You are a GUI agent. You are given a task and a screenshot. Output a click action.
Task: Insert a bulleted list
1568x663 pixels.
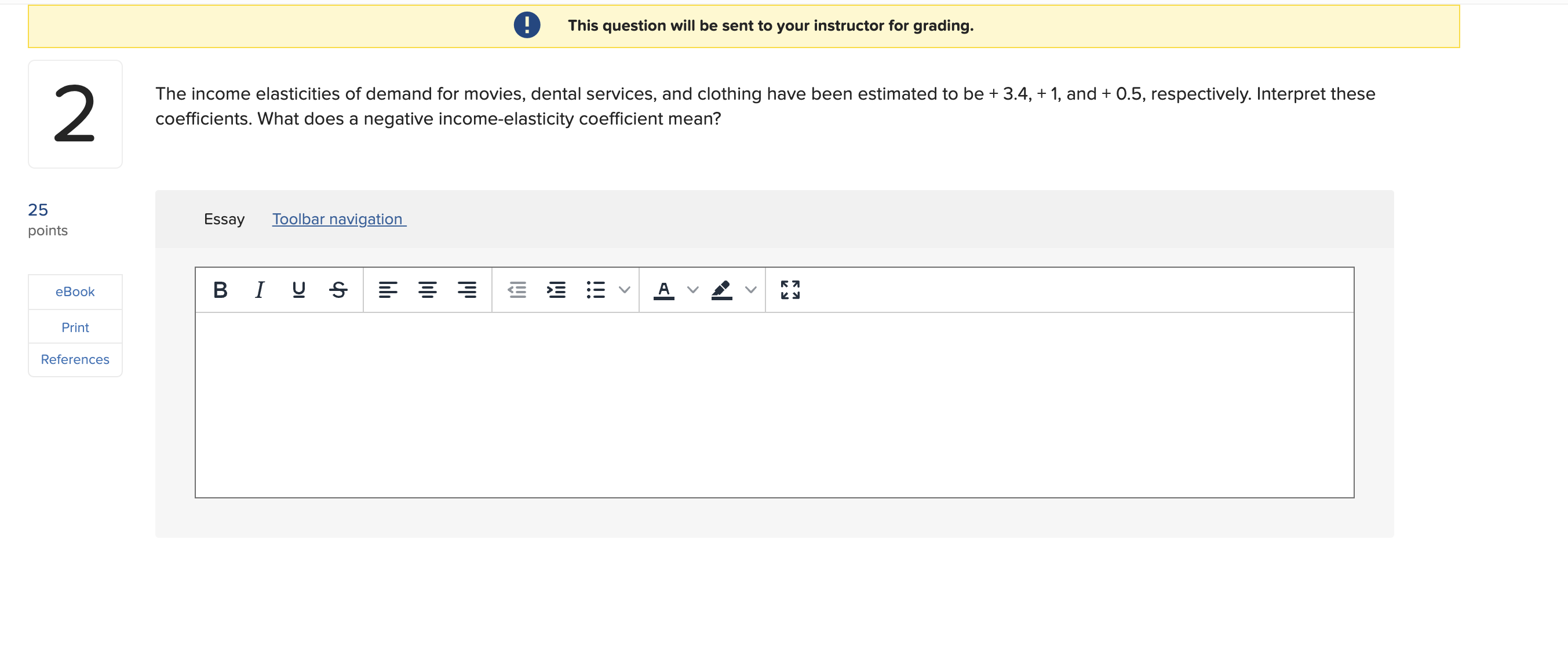tap(596, 290)
